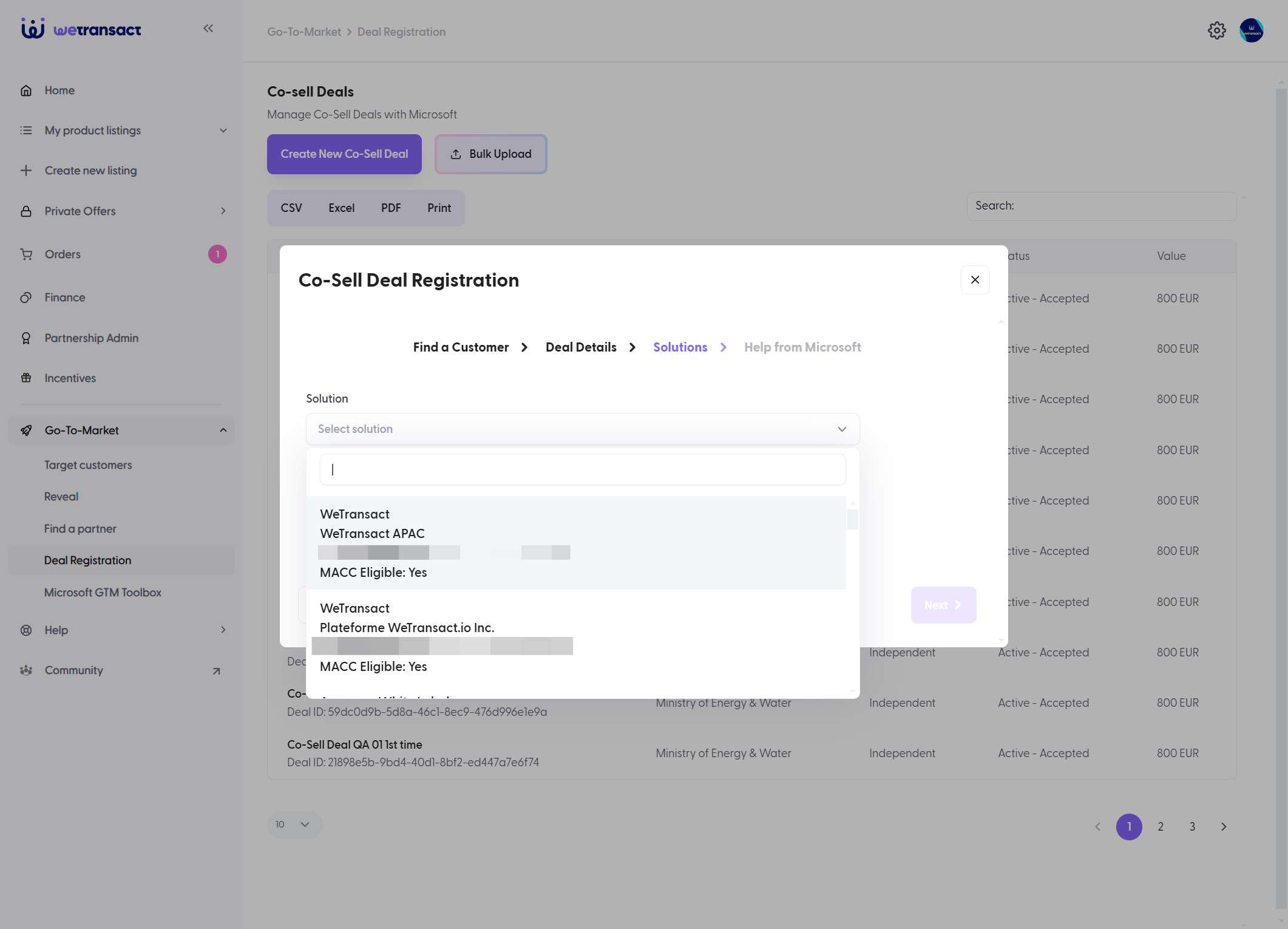Go to the Deal Details step
This screenshot has height=929, width=1288.
pyautogui.click(x=581, y=347)
